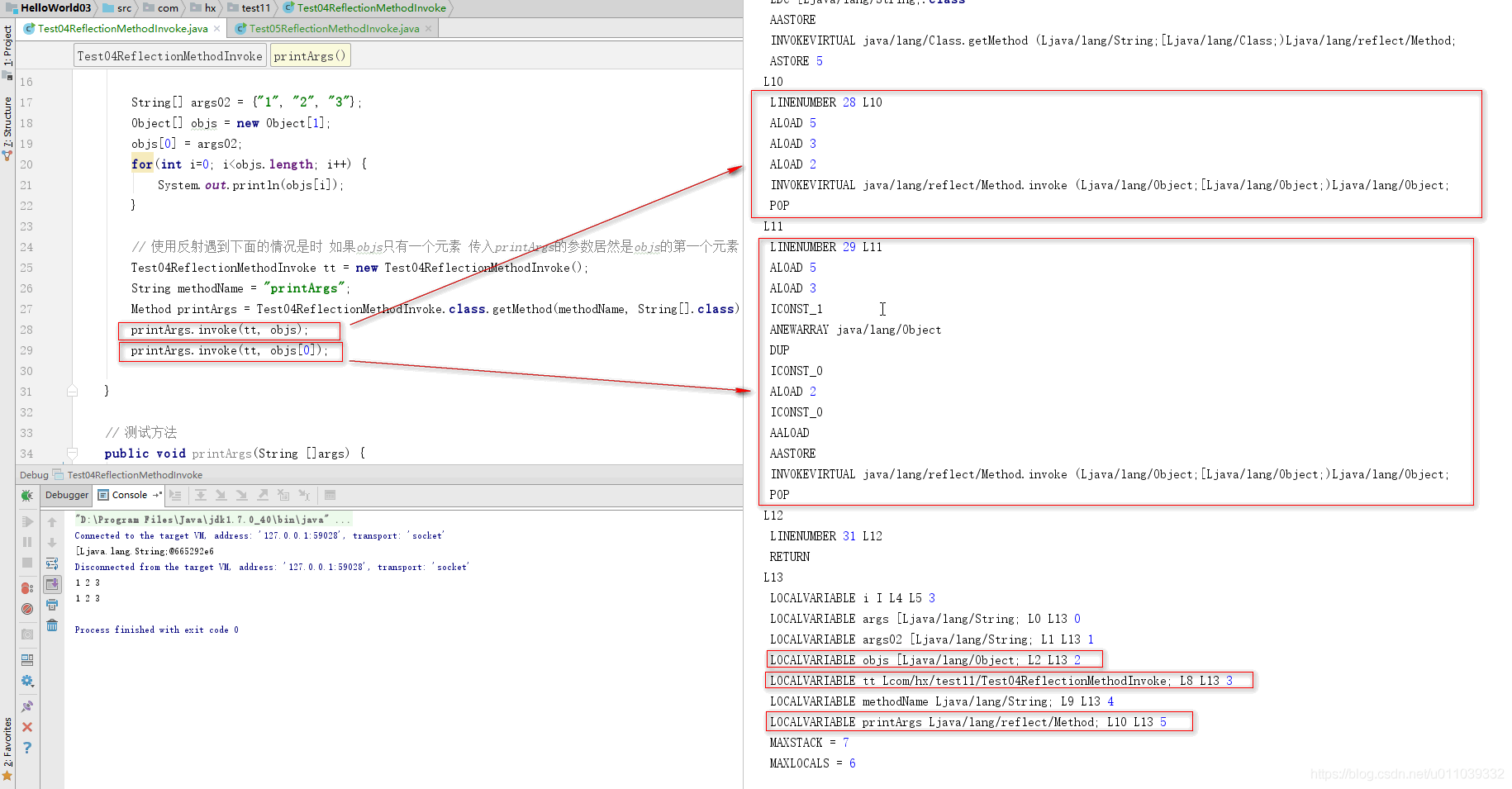1512x789 pixels.
Task: Click the "[Ljava.lang.String;@665292e6" console output line
Action: point(145,551)
